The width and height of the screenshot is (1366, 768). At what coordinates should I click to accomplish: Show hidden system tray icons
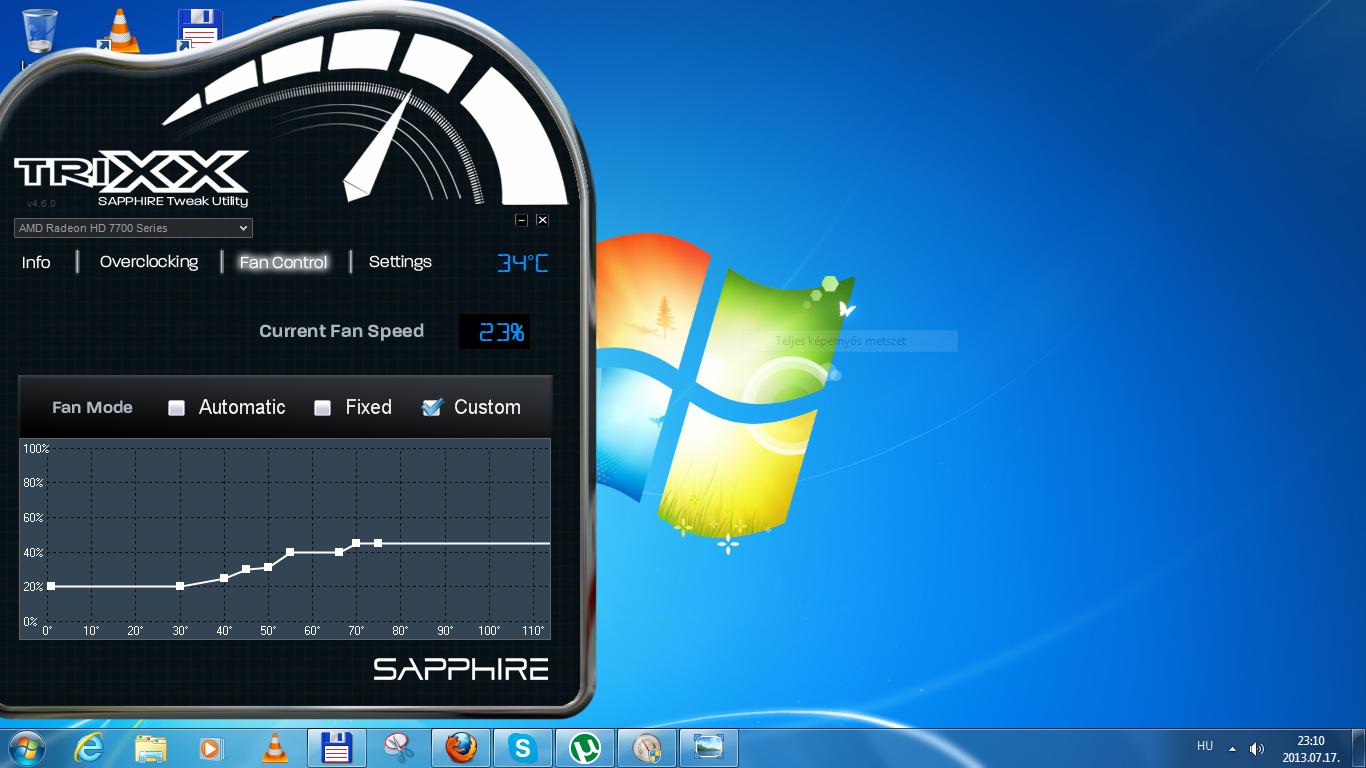click(x=1232, y=749)
